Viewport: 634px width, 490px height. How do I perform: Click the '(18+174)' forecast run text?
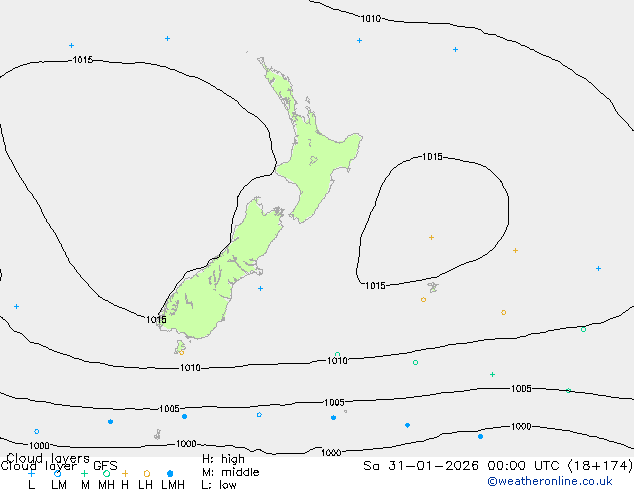(600, 466)
